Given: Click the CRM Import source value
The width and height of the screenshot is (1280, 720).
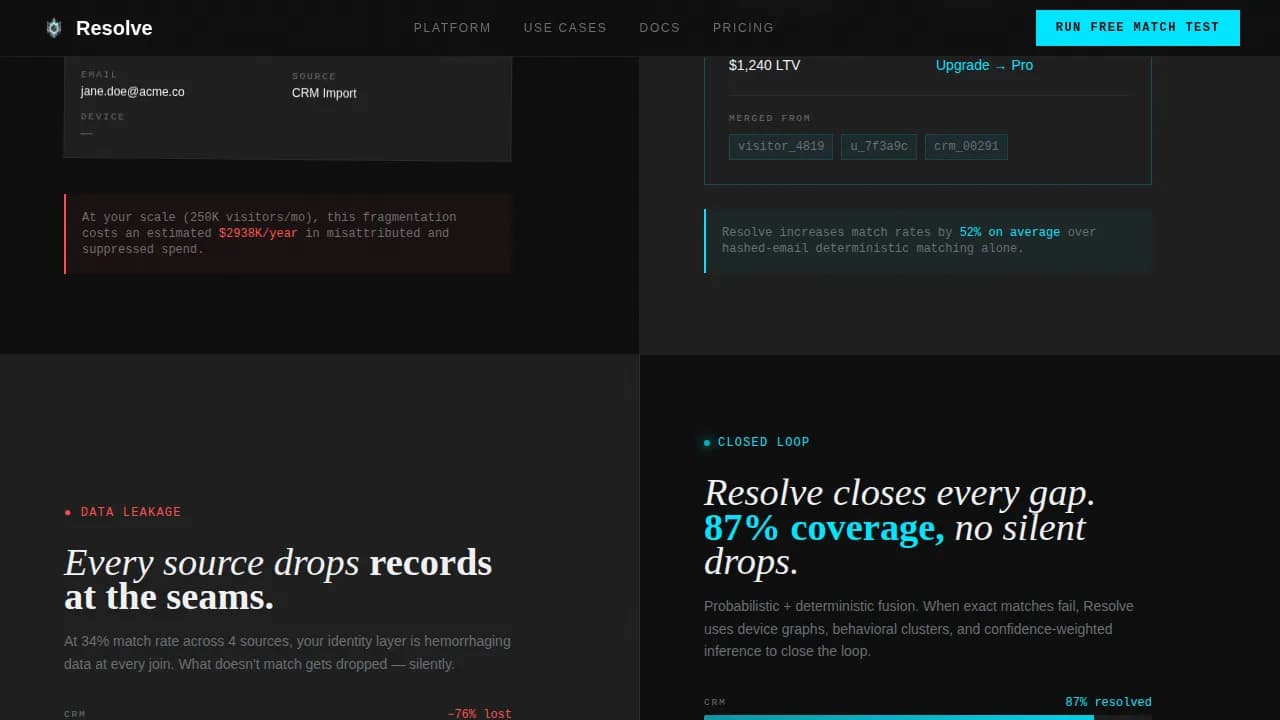Looking at the screenshot, I should 324,93.
